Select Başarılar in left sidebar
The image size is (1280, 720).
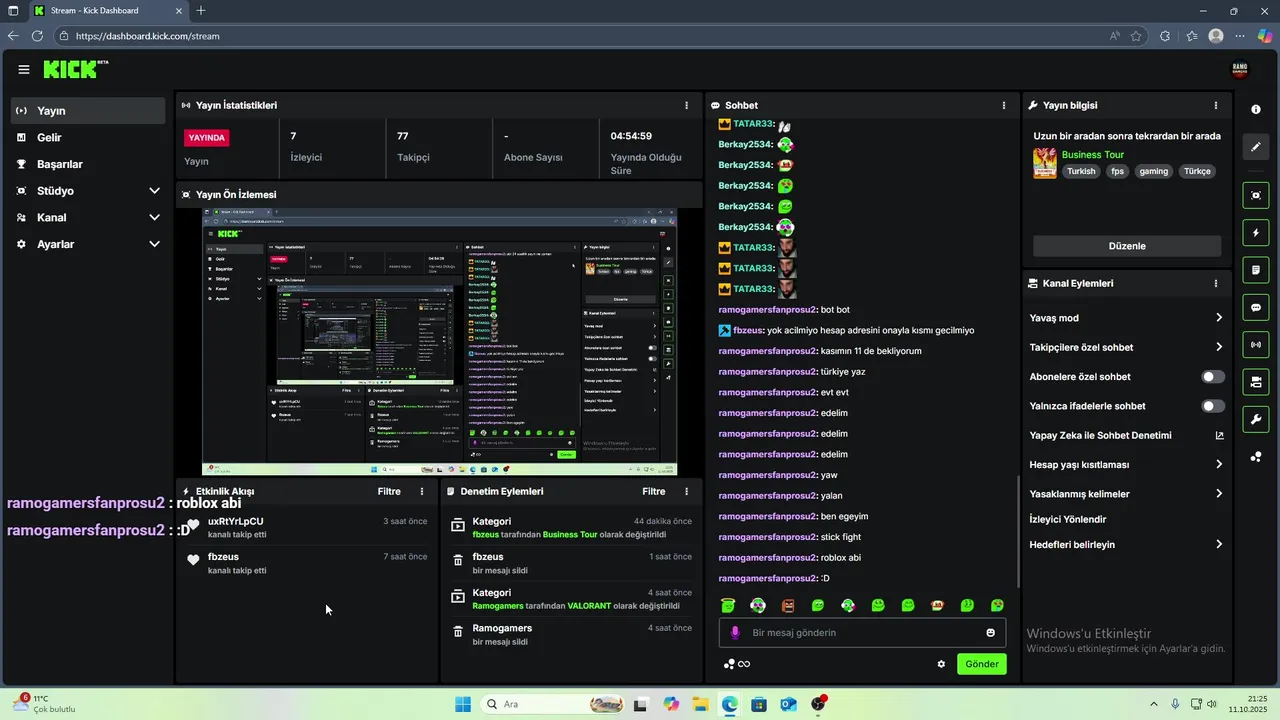point(87,164)
